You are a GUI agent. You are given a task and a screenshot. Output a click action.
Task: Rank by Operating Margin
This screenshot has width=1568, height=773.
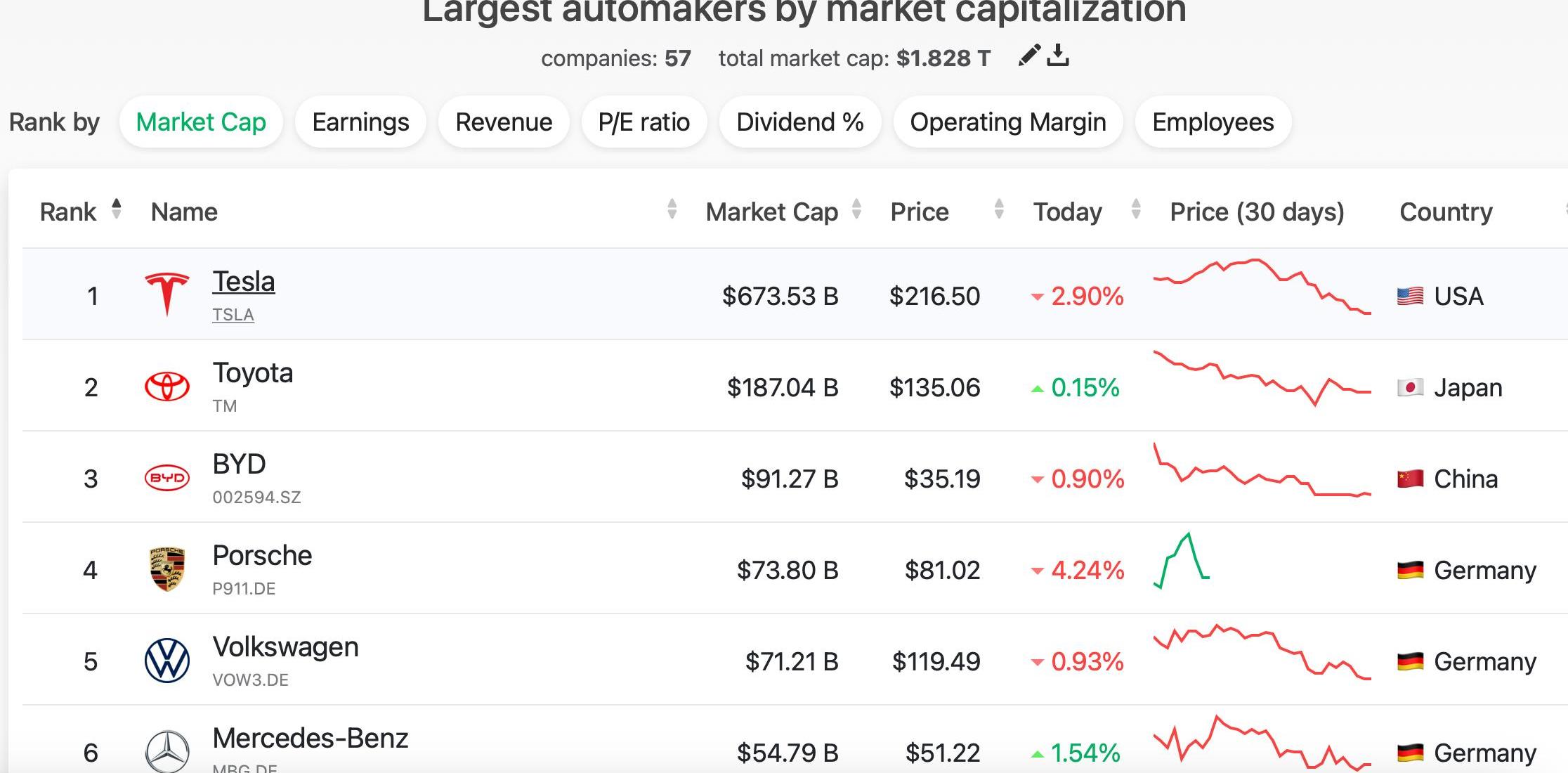click(1008, 122)
